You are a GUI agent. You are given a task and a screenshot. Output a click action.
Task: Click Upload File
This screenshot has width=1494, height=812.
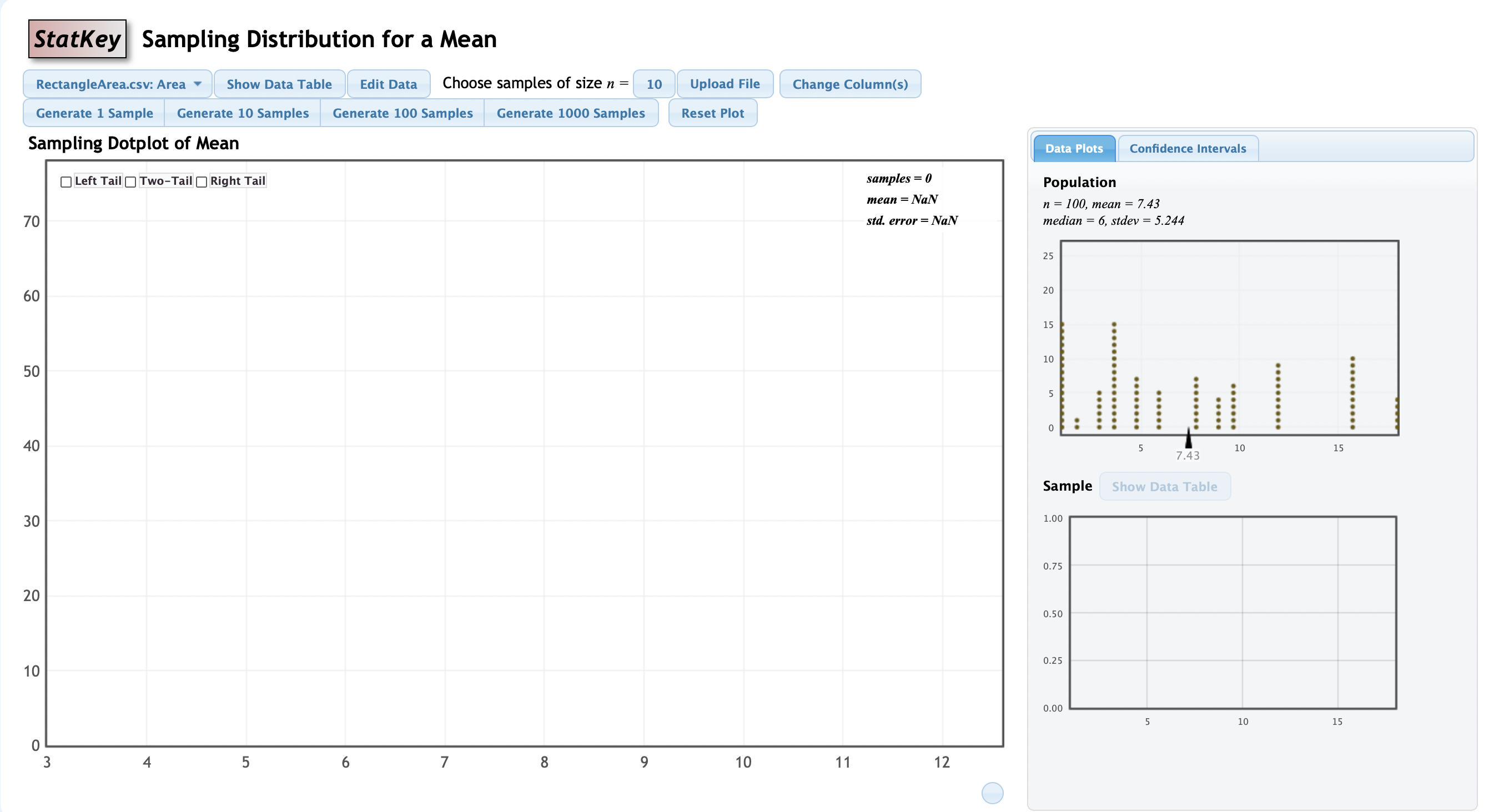(725, 84)
